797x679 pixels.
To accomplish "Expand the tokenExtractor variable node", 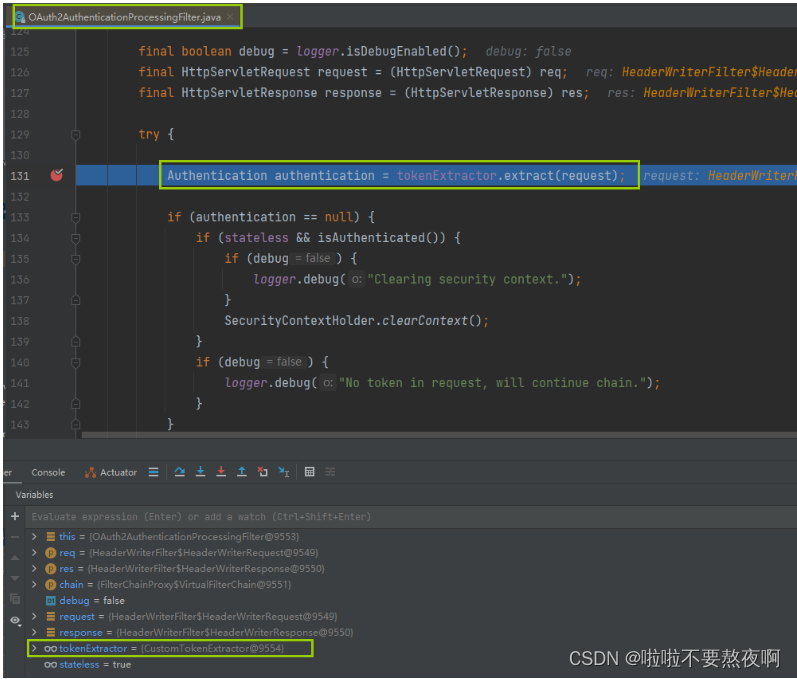I will click(x=35, y=649).
